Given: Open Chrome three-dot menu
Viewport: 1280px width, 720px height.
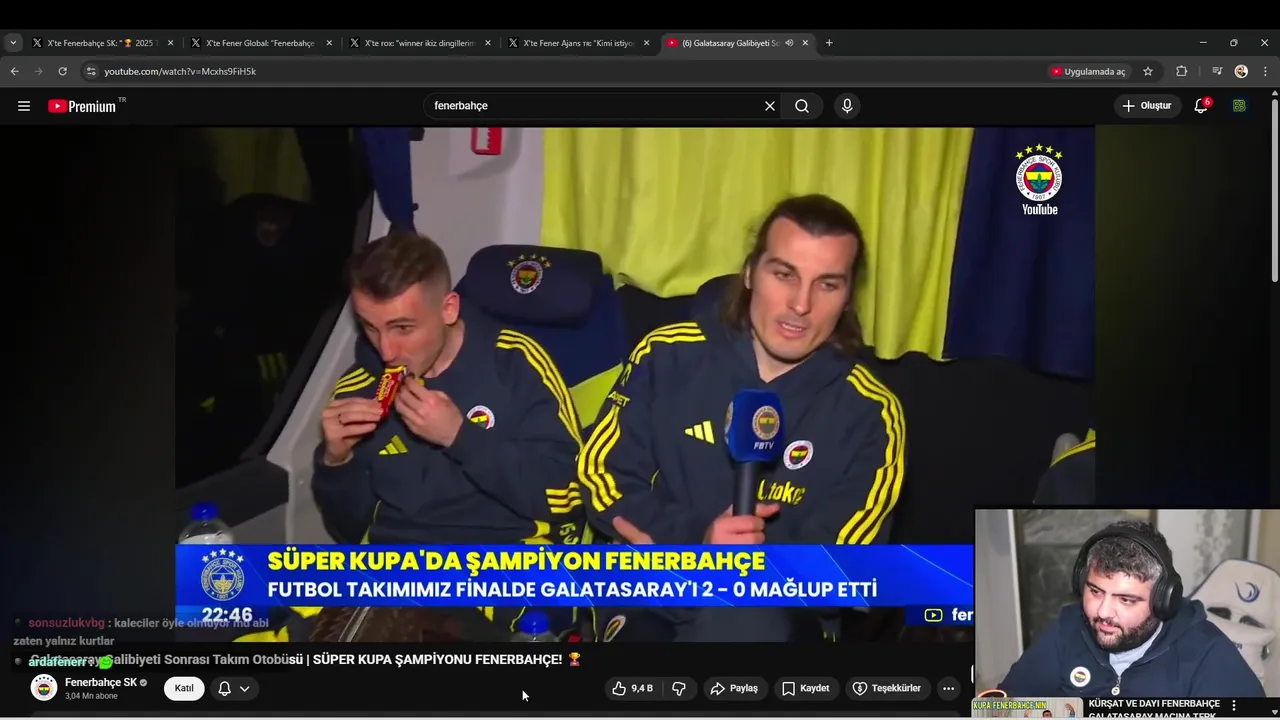Looking at the screenshot, I should pyautogui.click(x=1265, y=72).
